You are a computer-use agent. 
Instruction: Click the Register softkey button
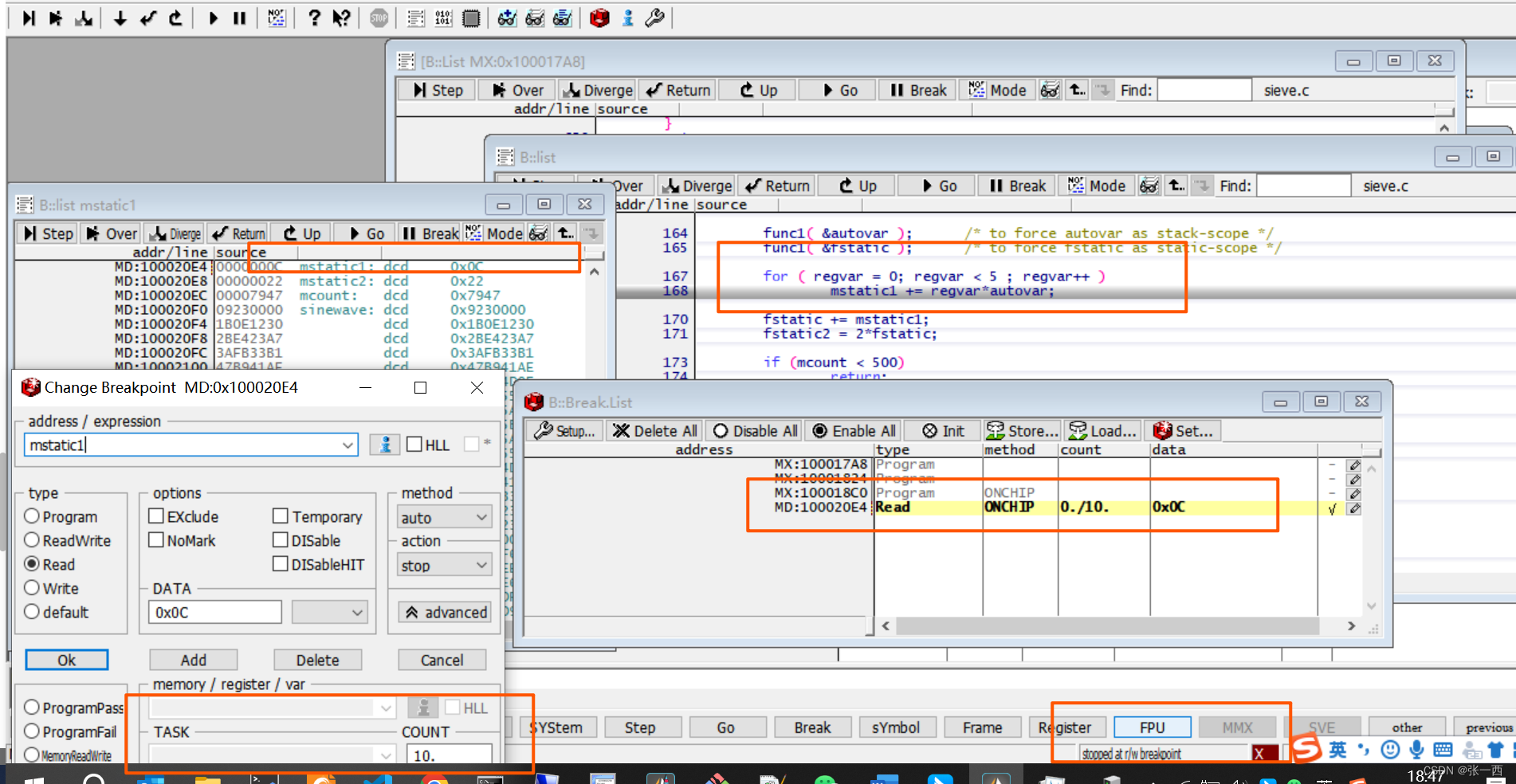pyautogui.click(x=1066, y=727)
